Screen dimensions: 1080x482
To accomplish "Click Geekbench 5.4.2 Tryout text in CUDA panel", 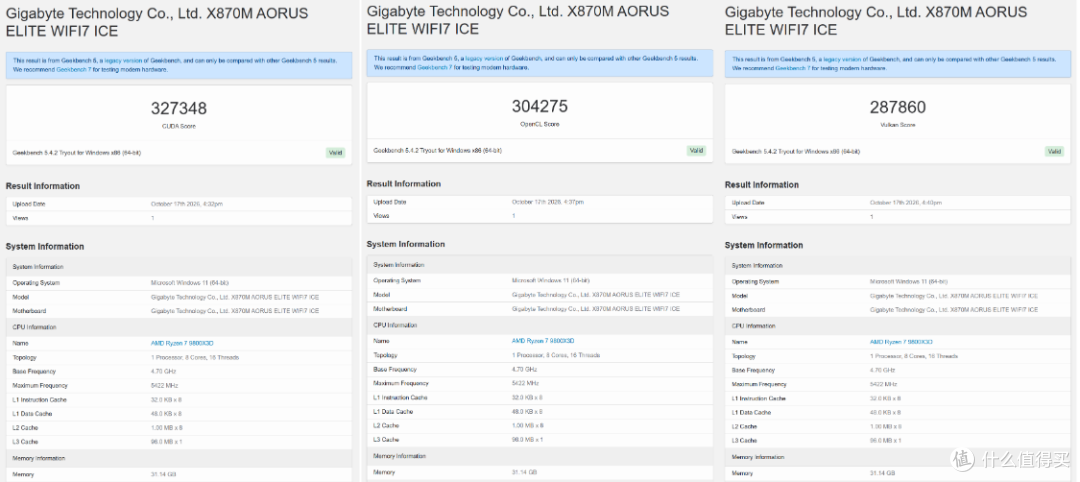I will tap(76, 153).
